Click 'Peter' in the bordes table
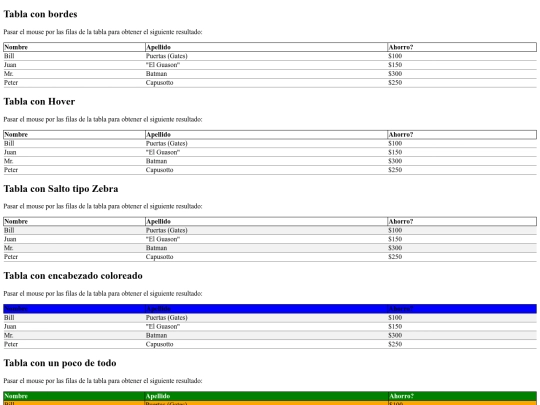 coord(11,83)
